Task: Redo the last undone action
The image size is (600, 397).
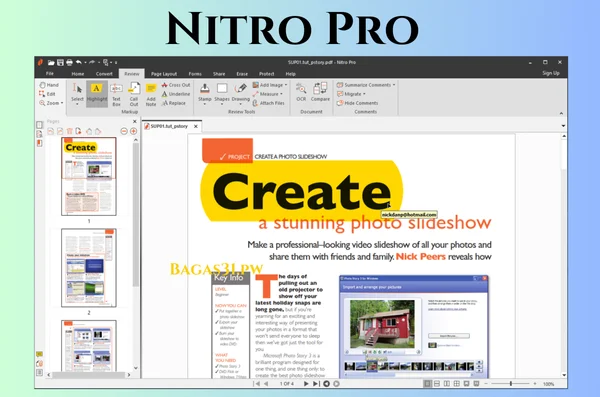Action: (92, 62)
